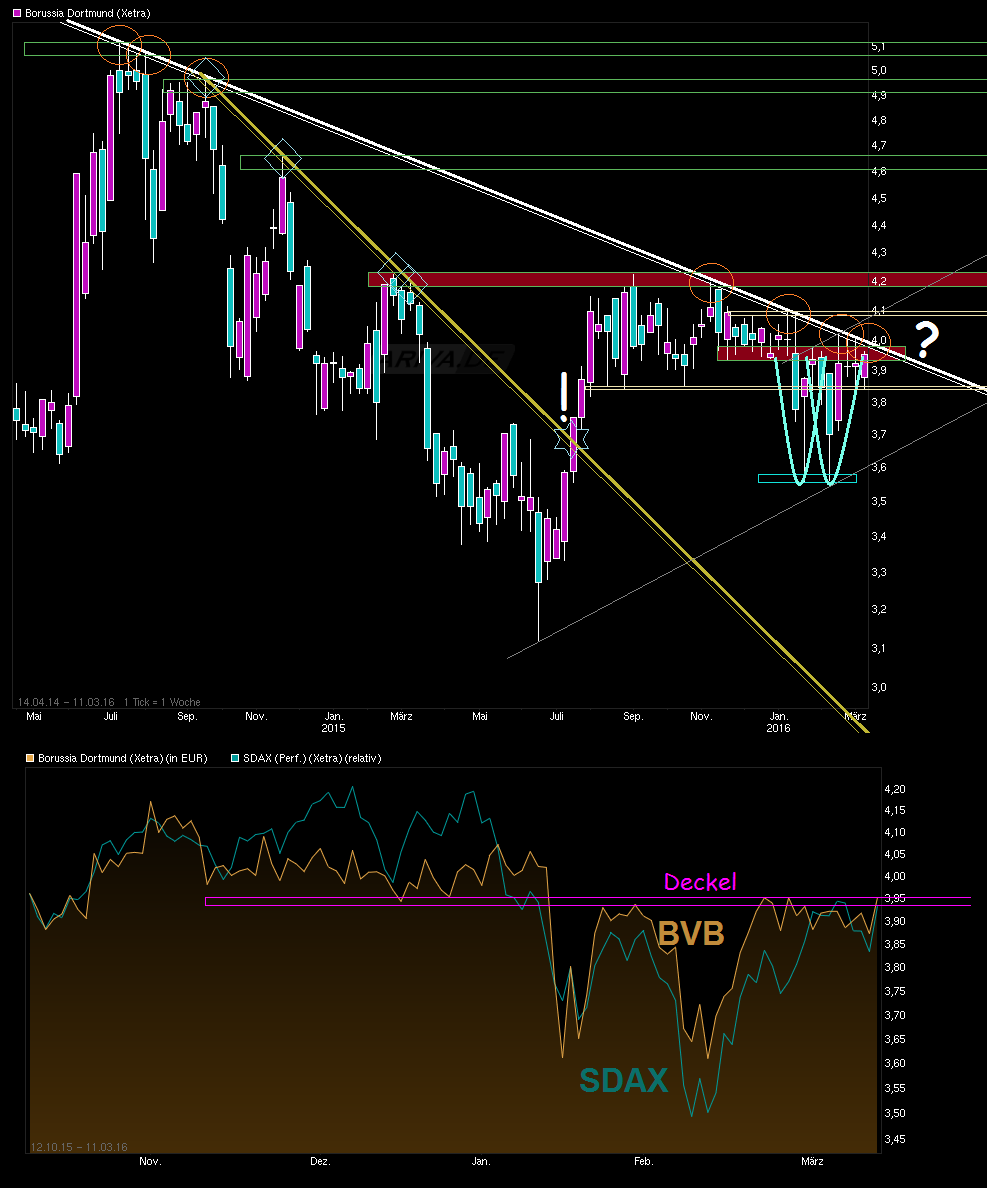Image resolution: width=987 pixels, height=1188 pixels.
Task: Click the '3,65' value on the comparison chart axis
Action: pos(895,1040)
